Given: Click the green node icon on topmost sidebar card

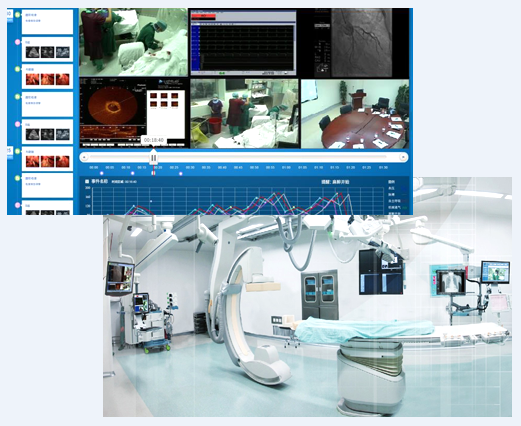Looking at the screenshot, I should [18, 15].
